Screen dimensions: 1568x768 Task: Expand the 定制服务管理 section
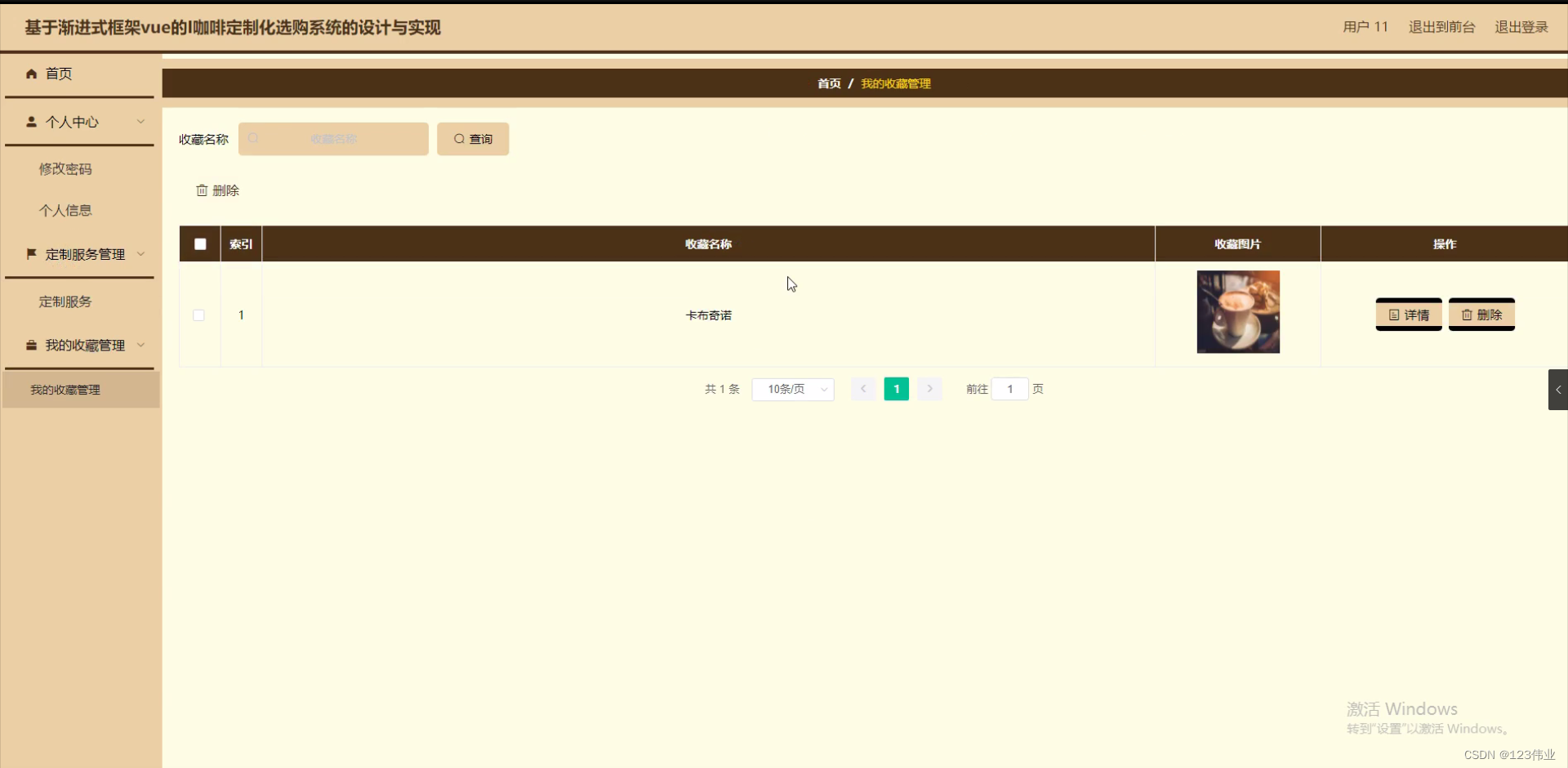click(140, 254)
